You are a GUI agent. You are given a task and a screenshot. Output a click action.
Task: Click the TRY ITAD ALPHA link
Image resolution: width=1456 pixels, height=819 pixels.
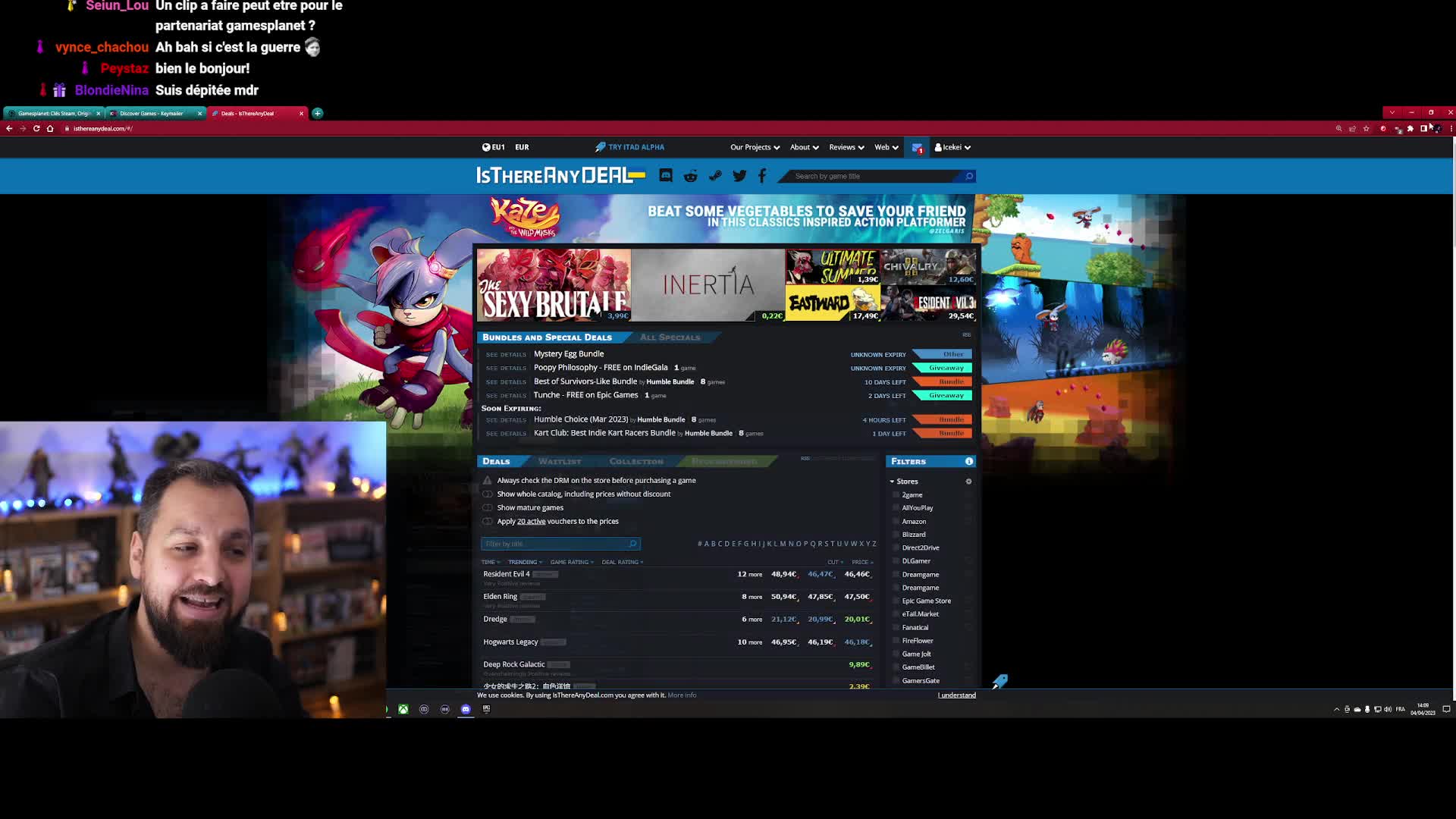629,147
